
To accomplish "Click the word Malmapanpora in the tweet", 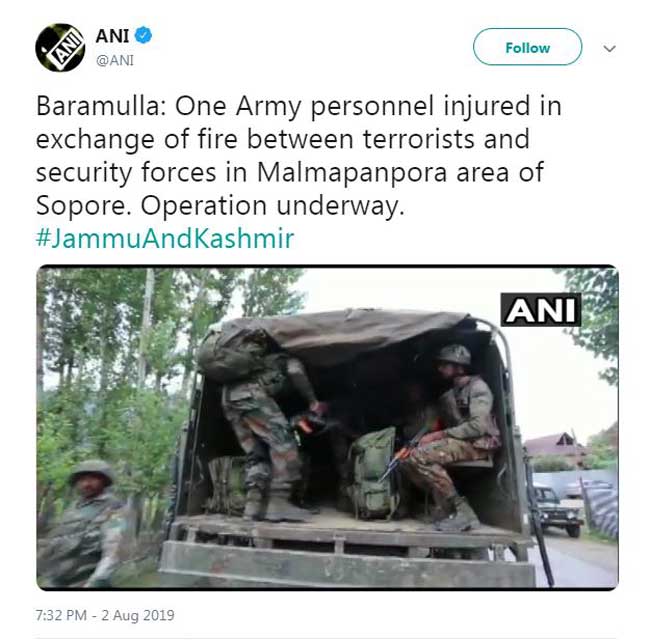I will 352,172.
